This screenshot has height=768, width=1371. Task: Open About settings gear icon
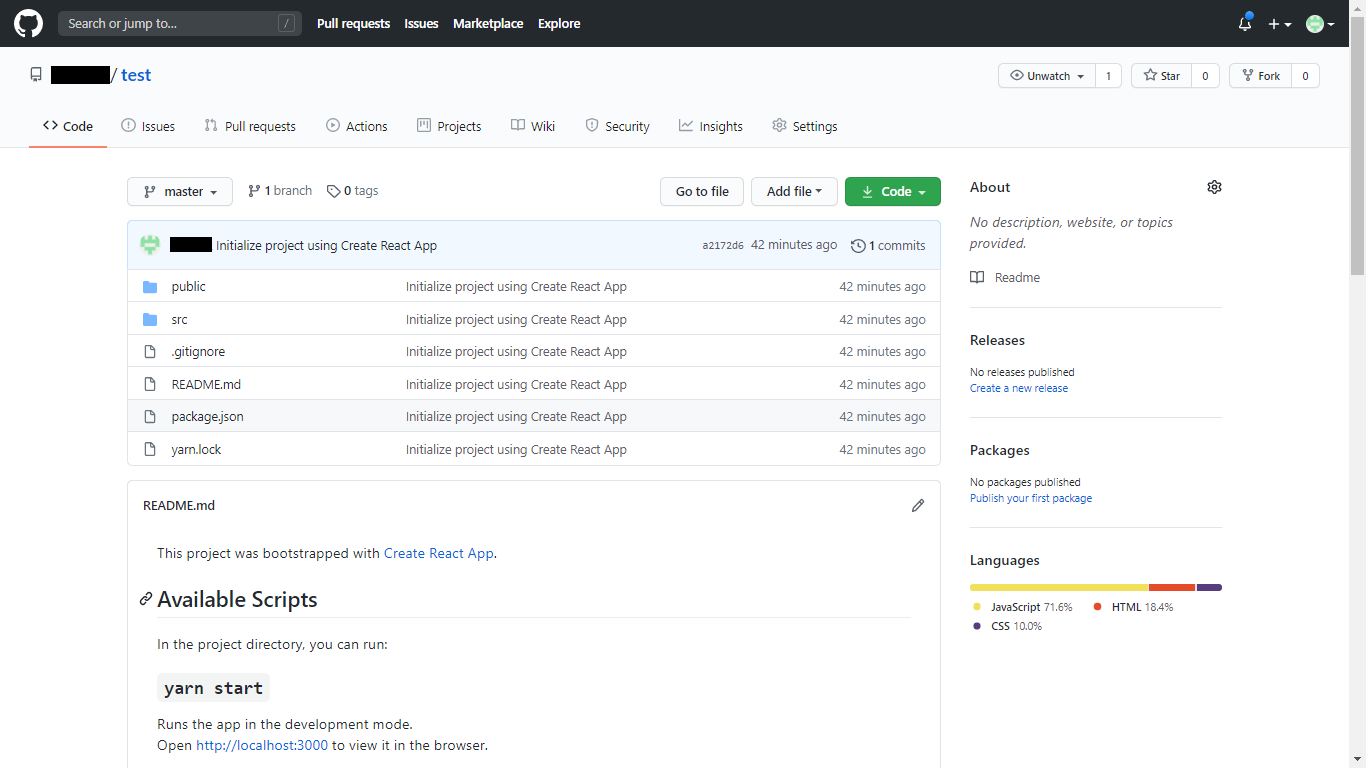1214,187
